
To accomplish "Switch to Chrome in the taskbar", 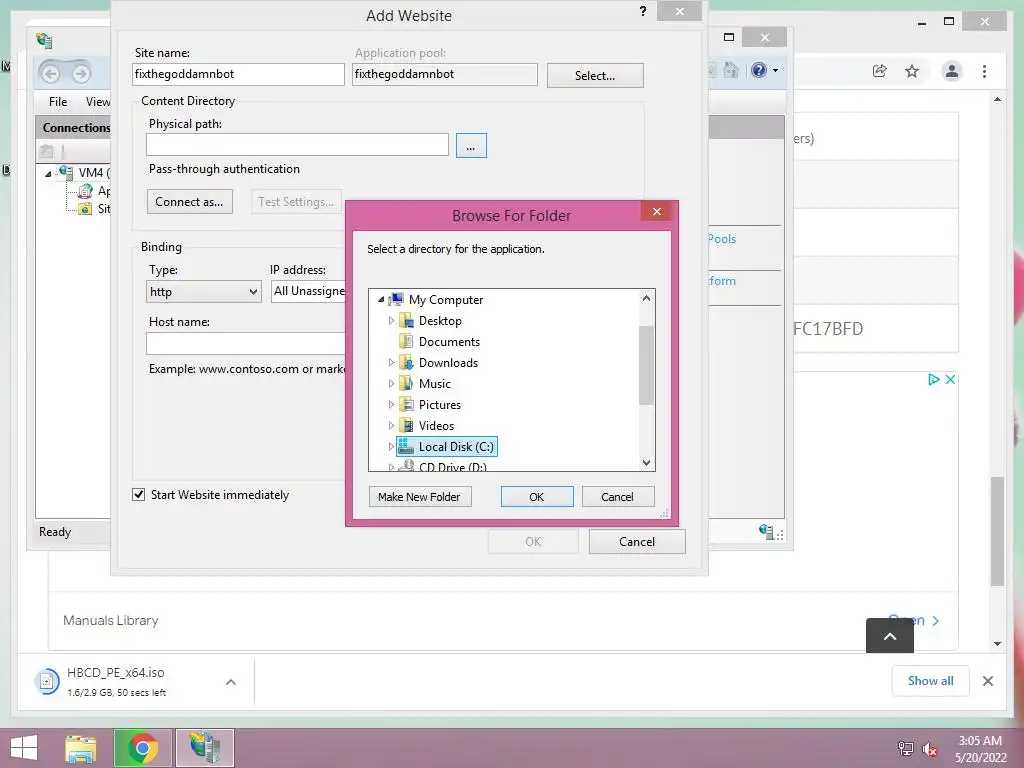I will tap(143, 748).
